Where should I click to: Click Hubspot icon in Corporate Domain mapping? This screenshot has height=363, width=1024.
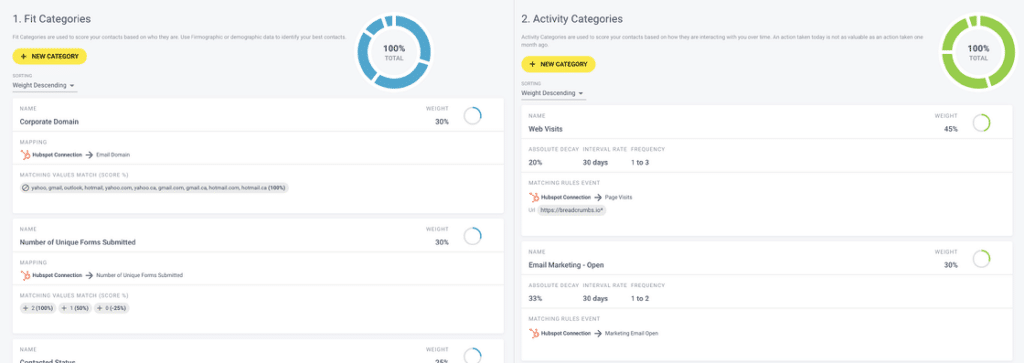point(25,155)
